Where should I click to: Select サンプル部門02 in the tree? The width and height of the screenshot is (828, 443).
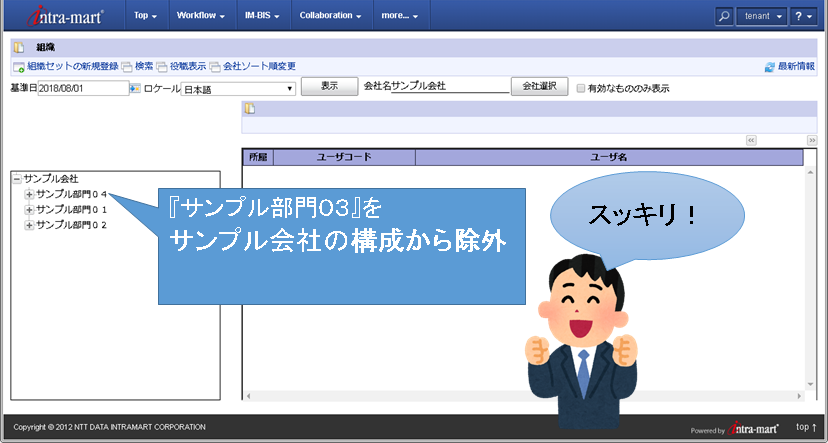click(x=71, y=225)
